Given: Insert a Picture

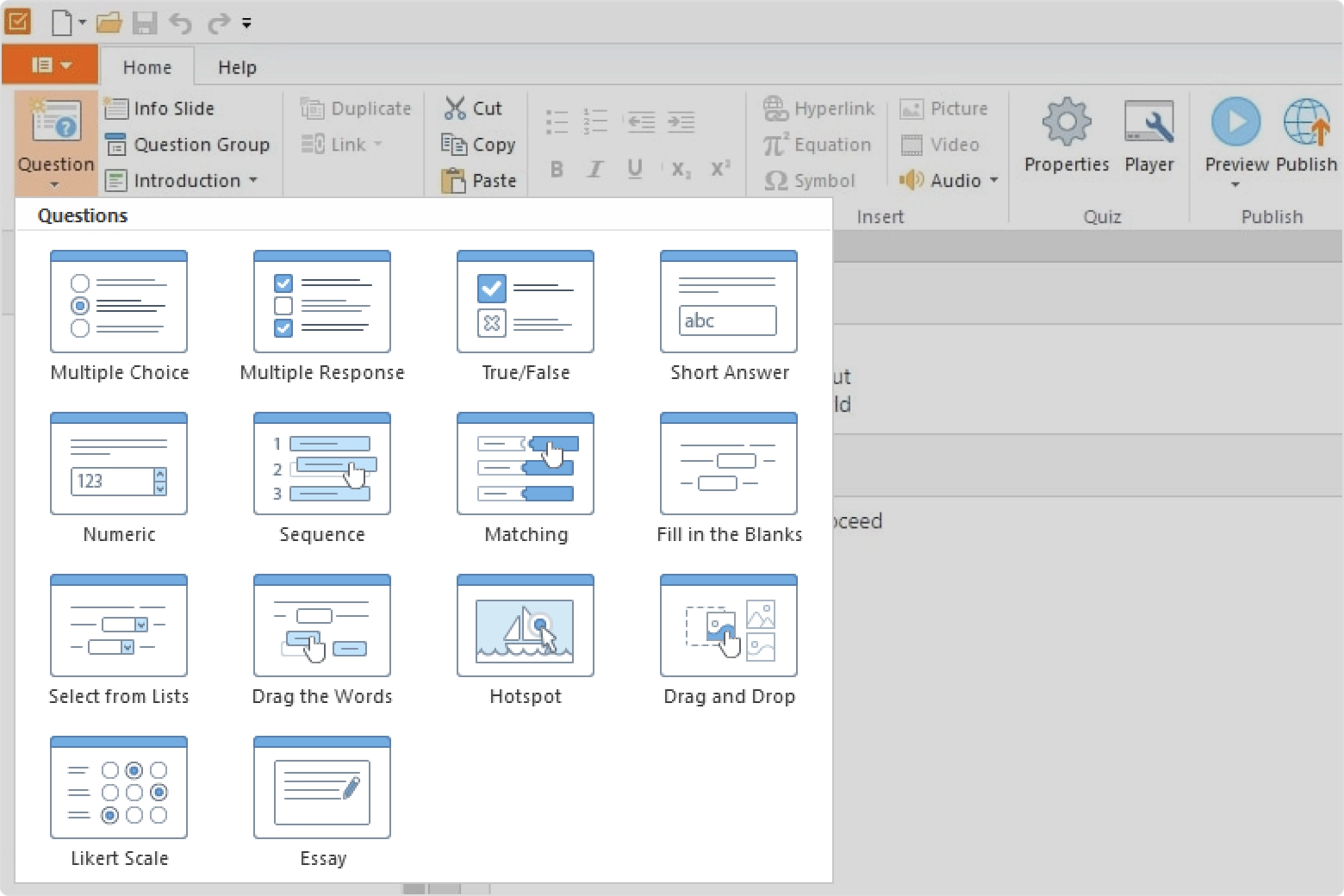Looking at the screenshot, I should [x=944, y=109].
